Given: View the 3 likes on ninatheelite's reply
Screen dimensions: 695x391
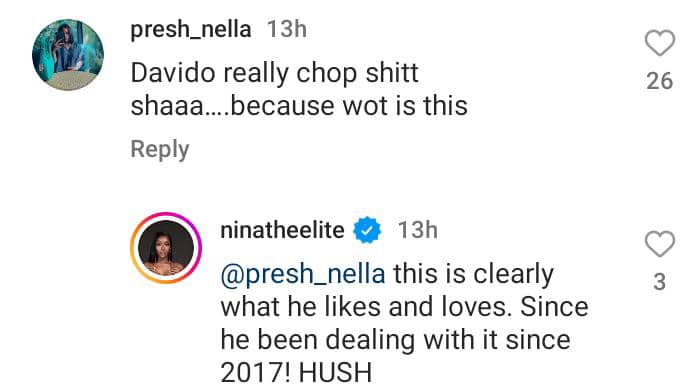Looking at the screenshot, I should click(660, 282).
